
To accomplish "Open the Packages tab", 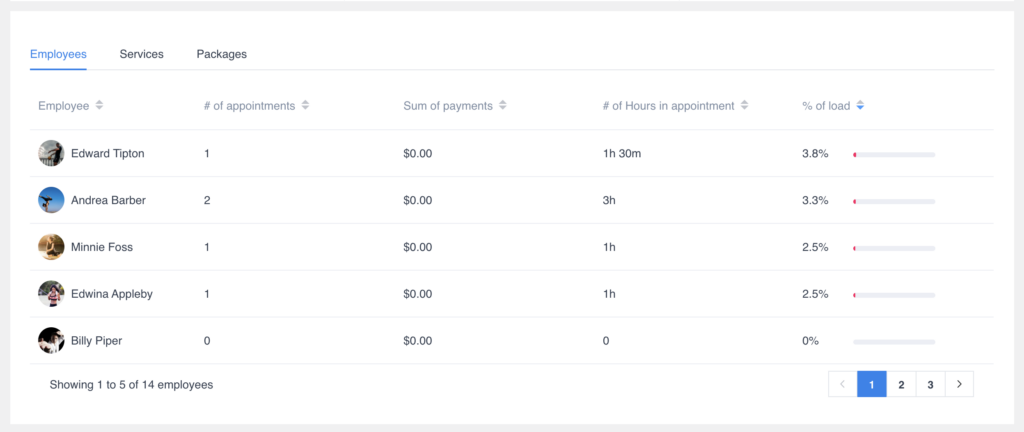I will tap(221, 54).
